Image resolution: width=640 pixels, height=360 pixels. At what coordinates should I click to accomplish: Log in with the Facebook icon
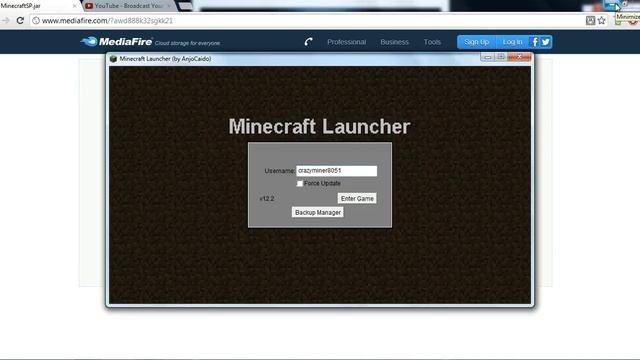[x=534, y=42]
